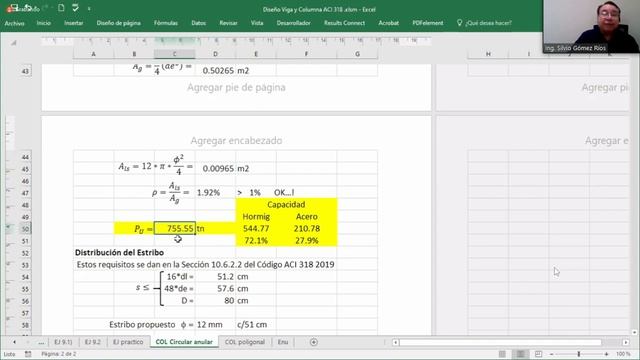Viewport: 640px width, 360px height.
Task: Select column C header
Action: [174, 54]
